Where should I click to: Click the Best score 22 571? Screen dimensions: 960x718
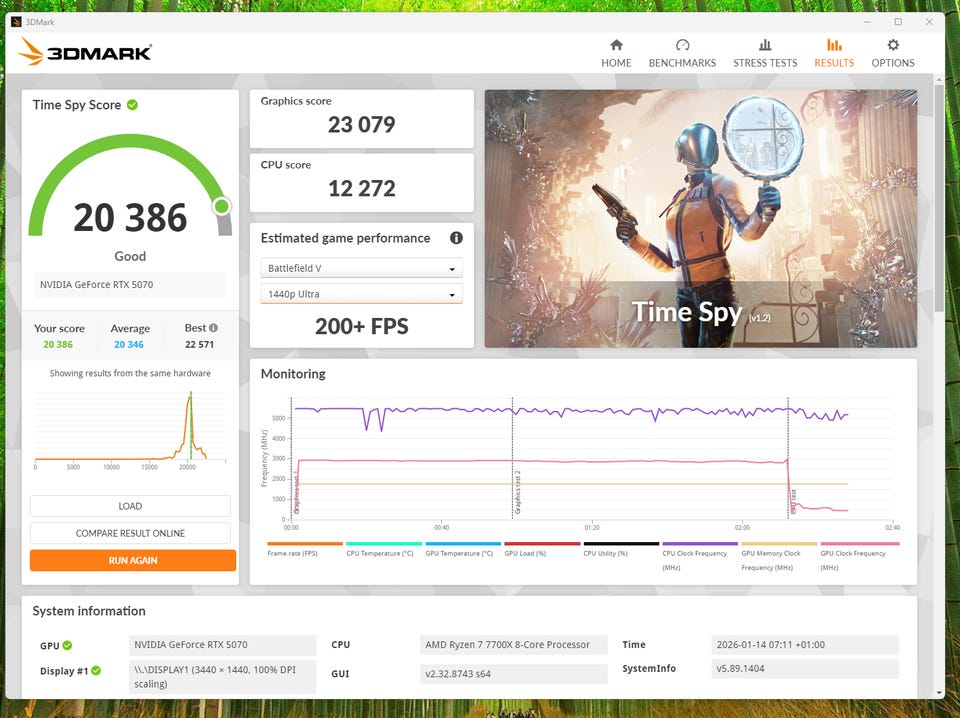[x=200, y=345]
